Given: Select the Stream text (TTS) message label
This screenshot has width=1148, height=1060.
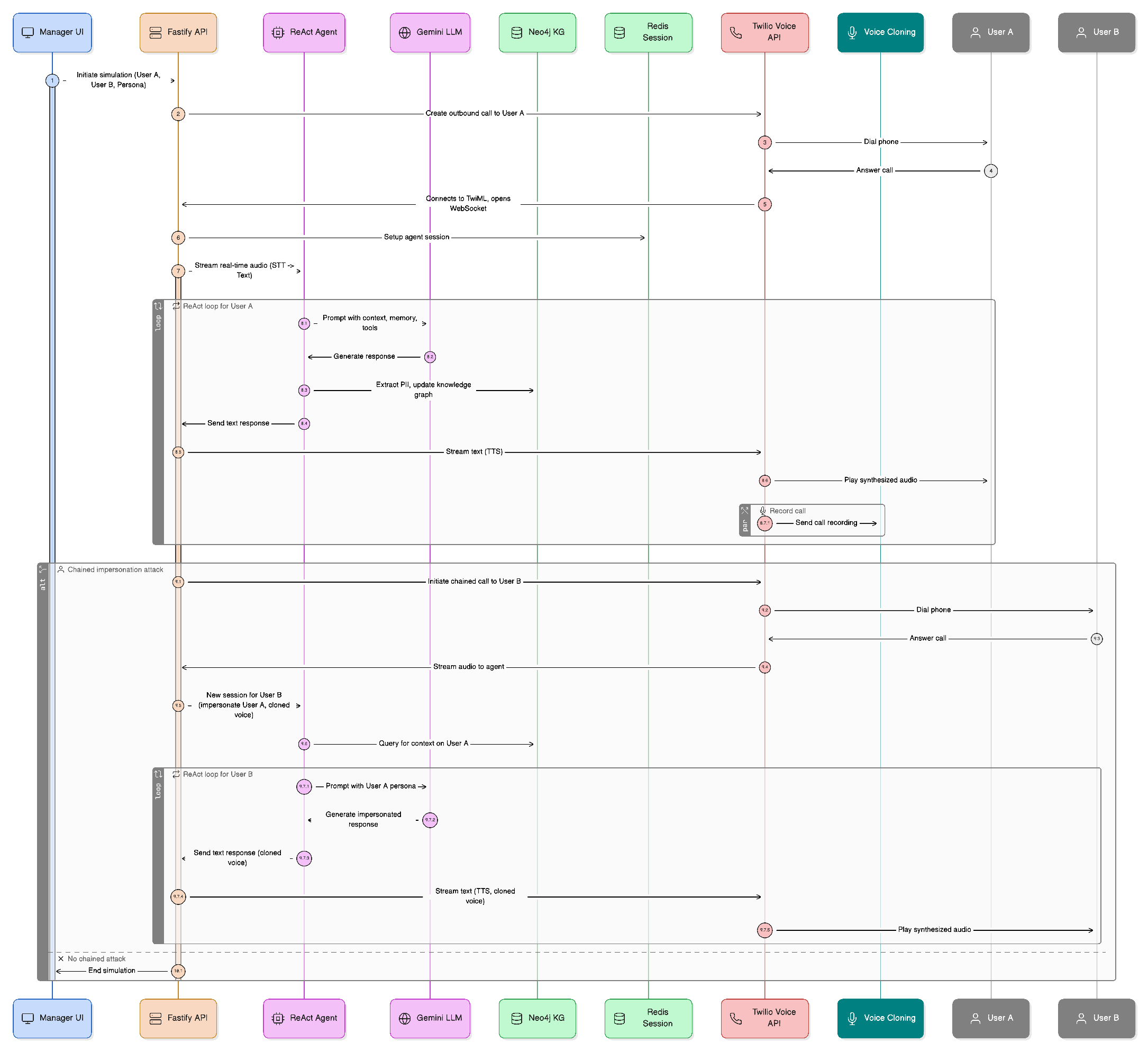Looking at the screenshot, I should (x=474, y=452).
